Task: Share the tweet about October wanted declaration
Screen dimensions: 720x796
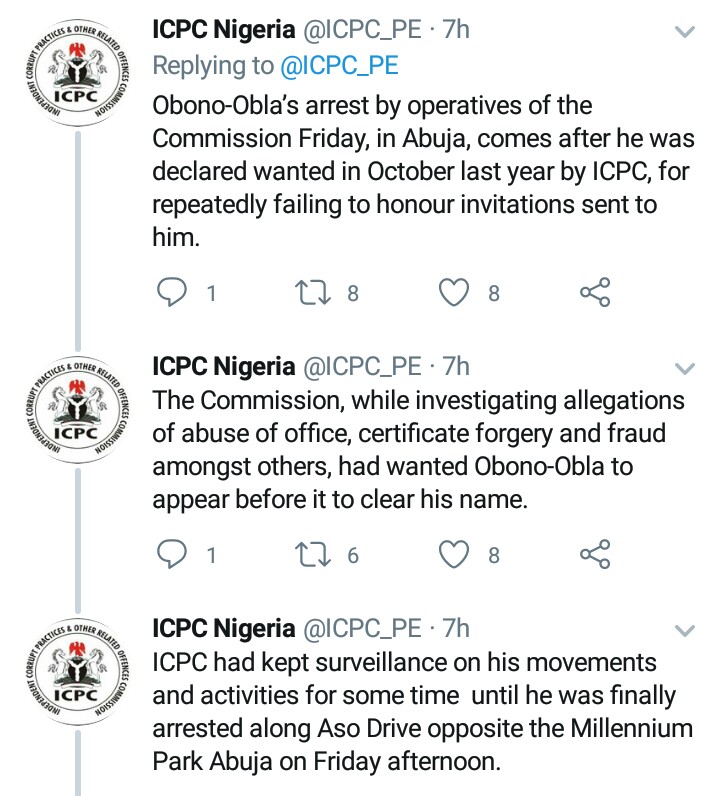Action: tap(595, 292)
